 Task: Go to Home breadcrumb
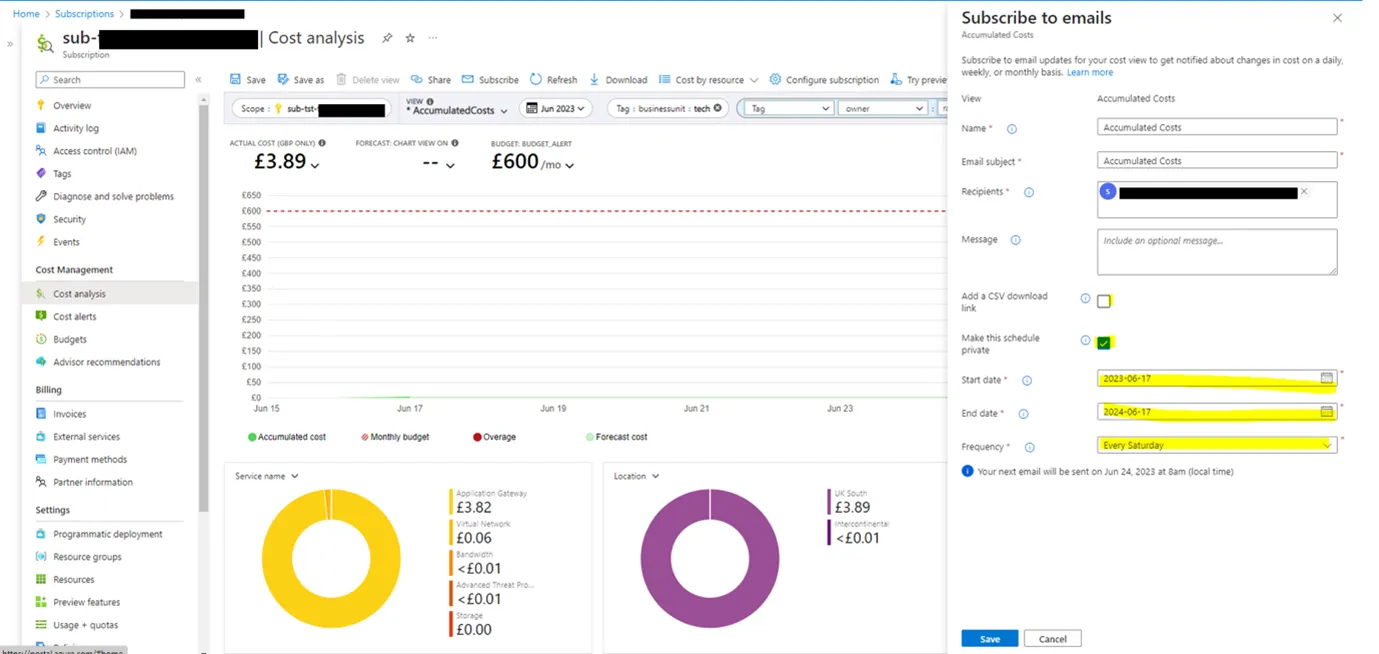tap(26, 14)
